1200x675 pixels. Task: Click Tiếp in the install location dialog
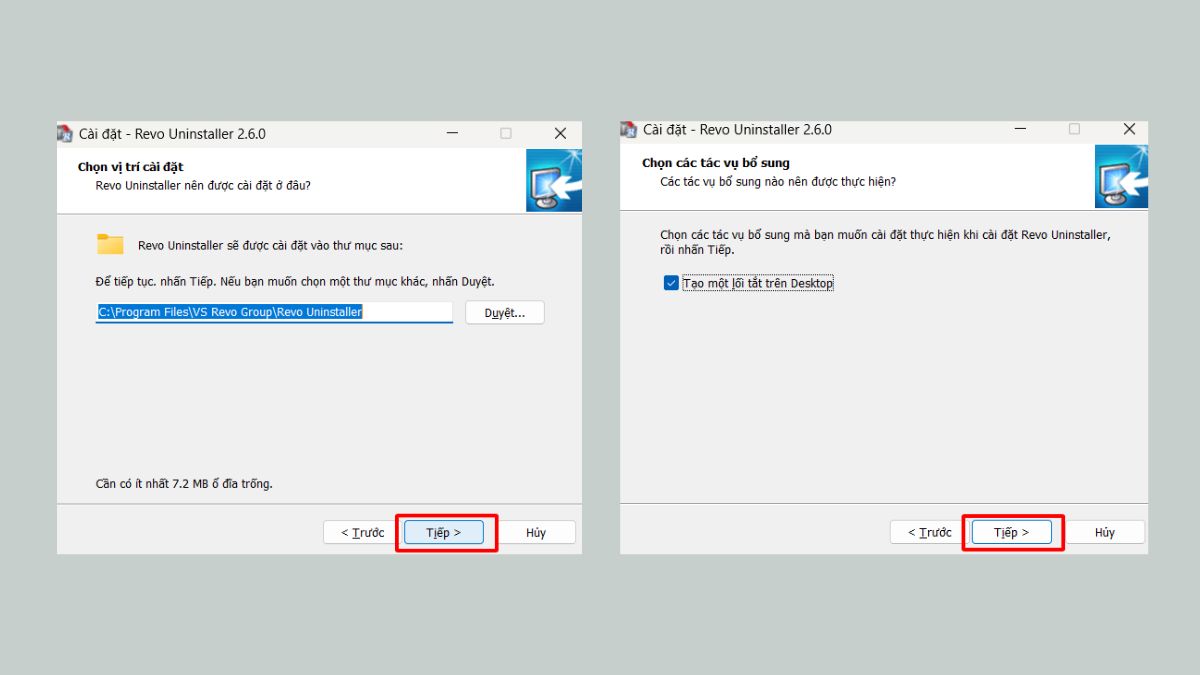(x=444, y=533)
